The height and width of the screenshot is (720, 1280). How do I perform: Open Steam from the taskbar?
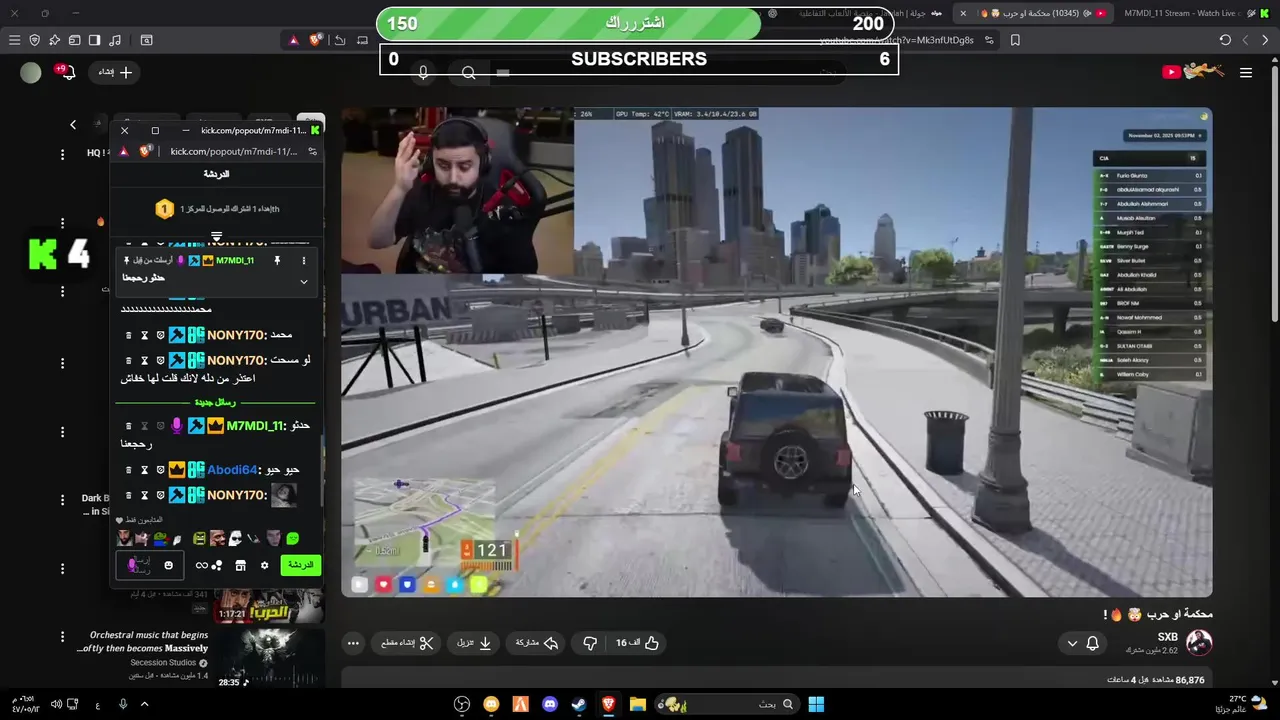pyautogui.click(x=579, y=704)
